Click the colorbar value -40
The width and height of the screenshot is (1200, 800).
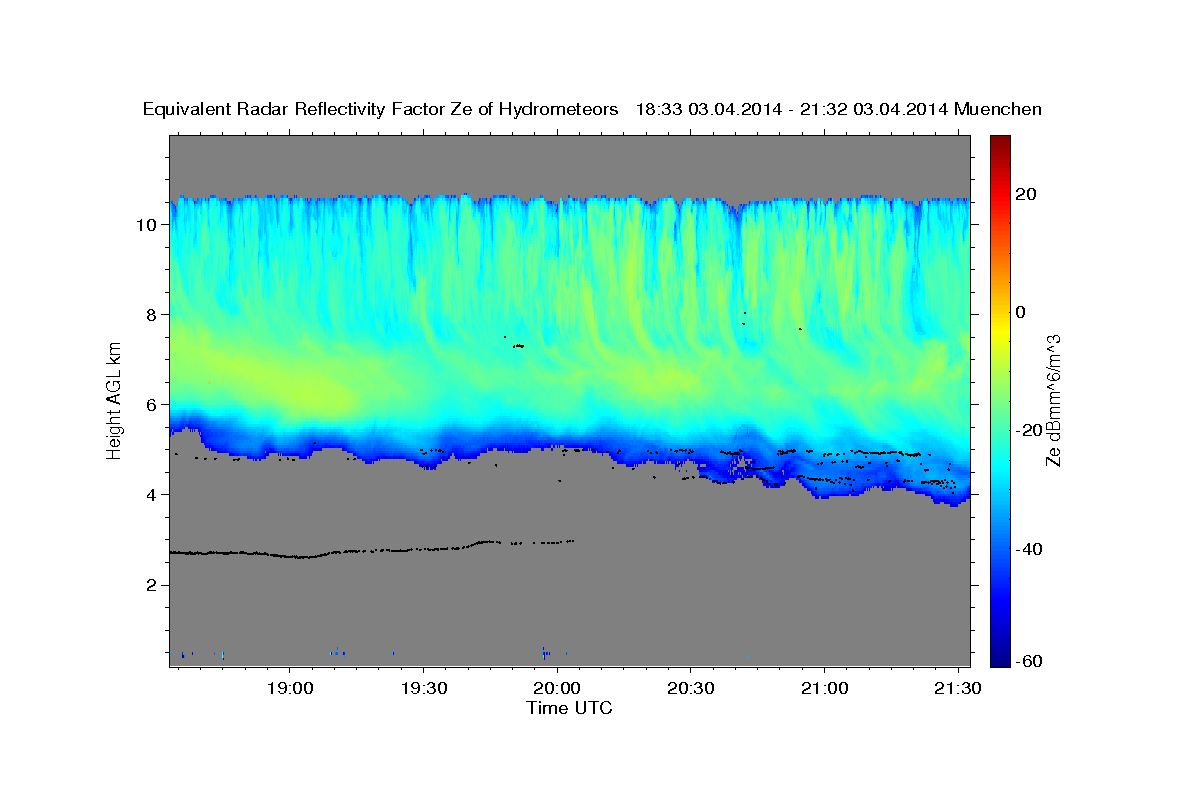(1030, 550)
